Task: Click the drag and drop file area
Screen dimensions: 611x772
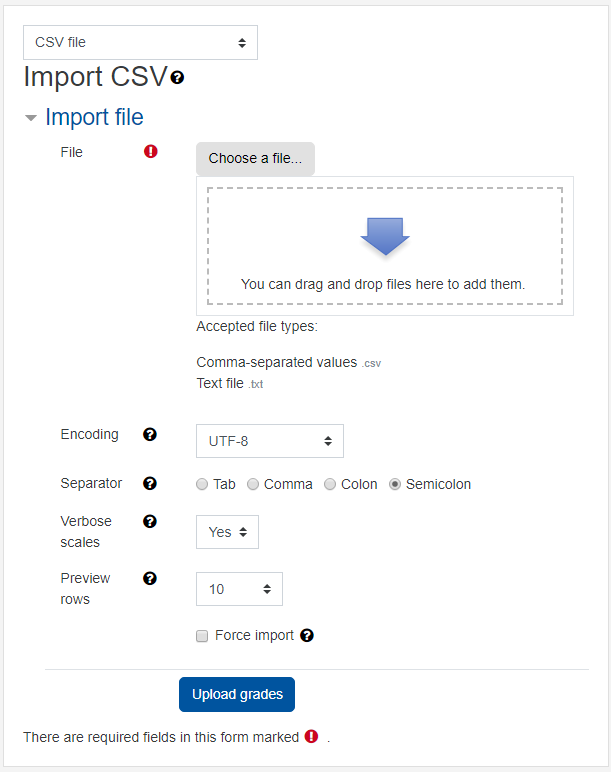Action: click(x=385, y=246)
